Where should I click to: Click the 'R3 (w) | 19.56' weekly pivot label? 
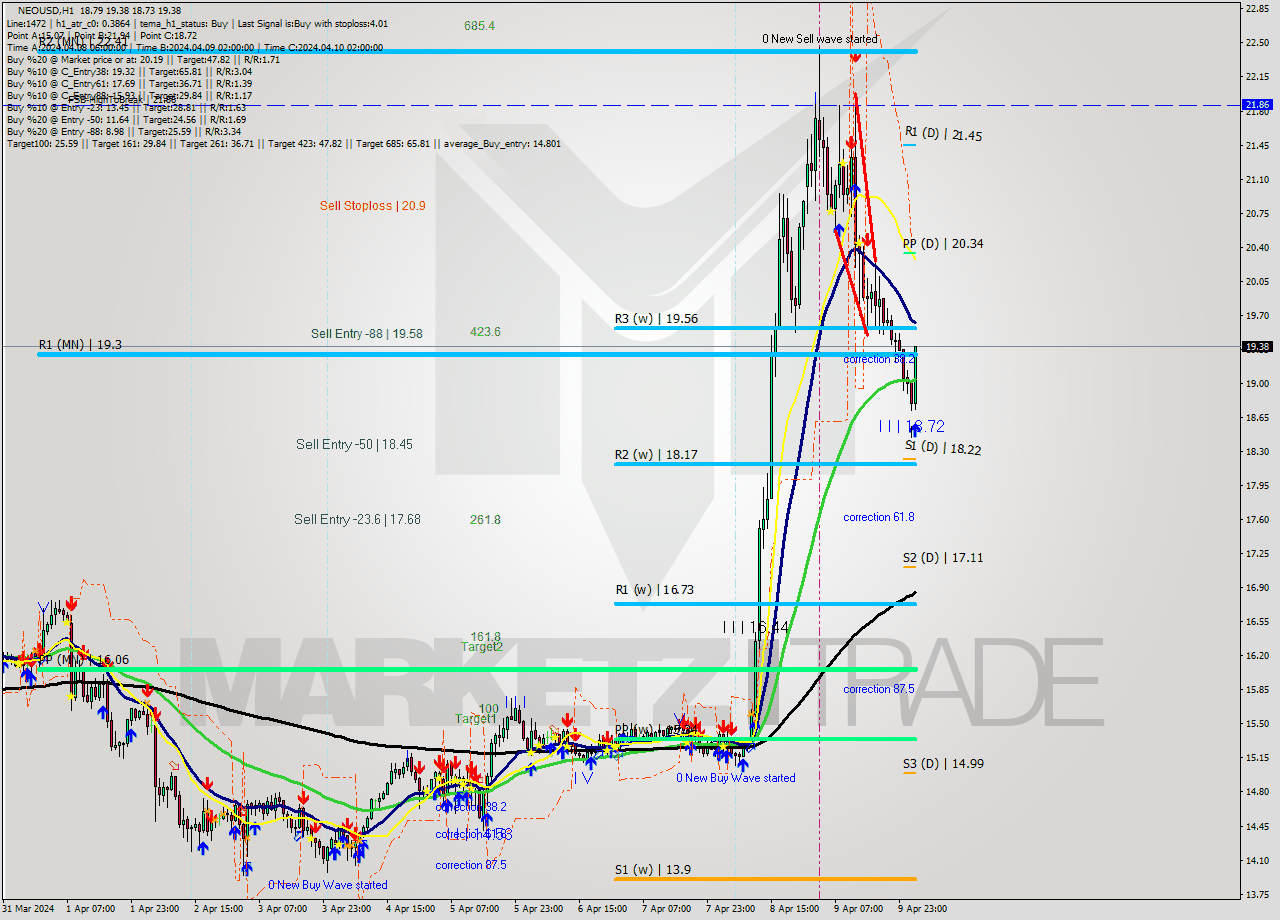(x=656, y=319)
